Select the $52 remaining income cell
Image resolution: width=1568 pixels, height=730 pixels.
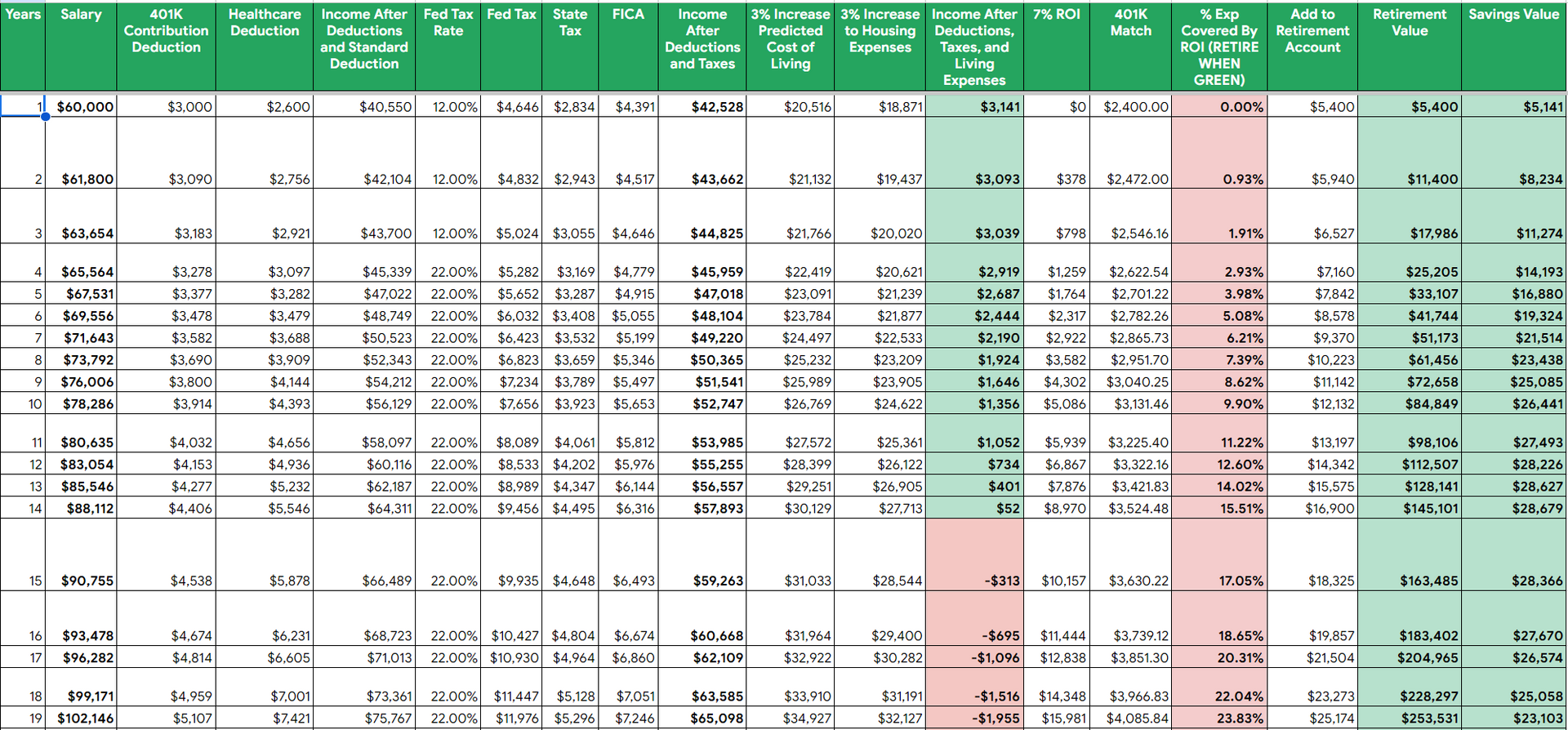click(x=974, y=508)
